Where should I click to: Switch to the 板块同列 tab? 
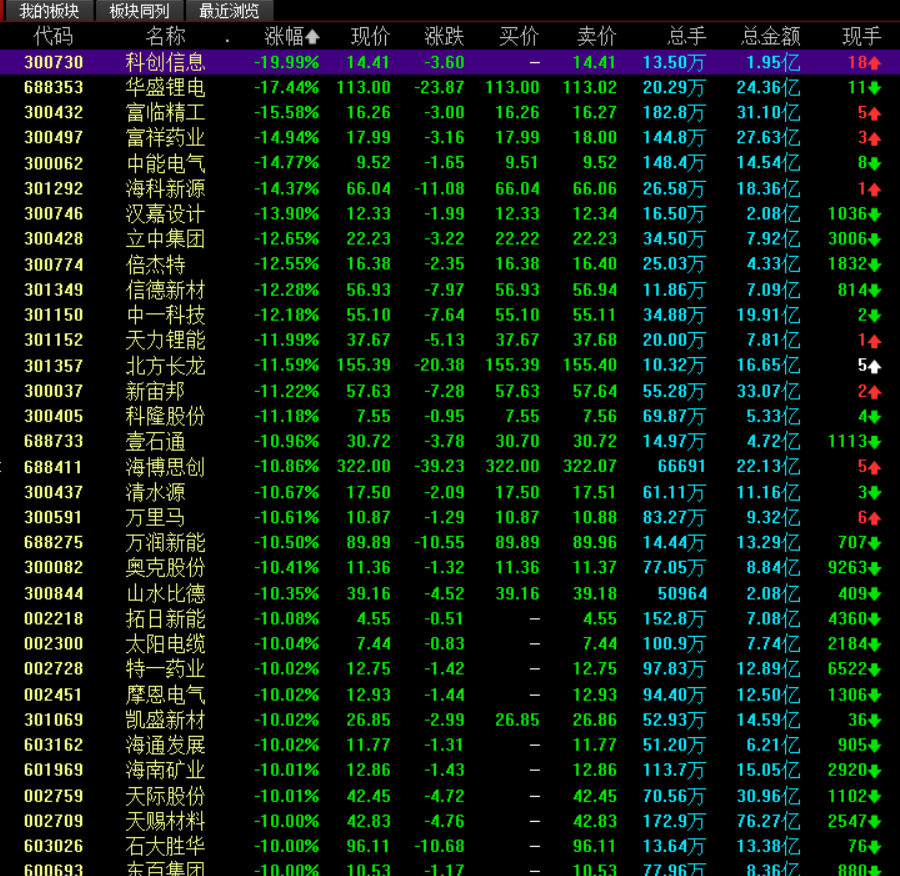[x=139, y=11]
